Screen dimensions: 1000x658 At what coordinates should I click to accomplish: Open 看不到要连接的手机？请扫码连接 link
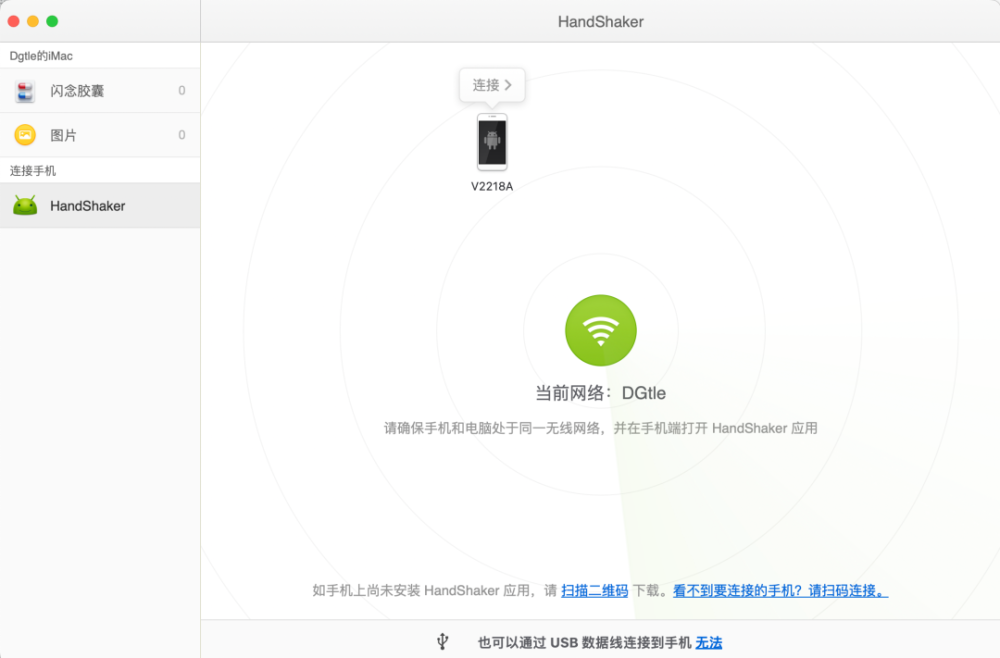[x=781, y=590]
